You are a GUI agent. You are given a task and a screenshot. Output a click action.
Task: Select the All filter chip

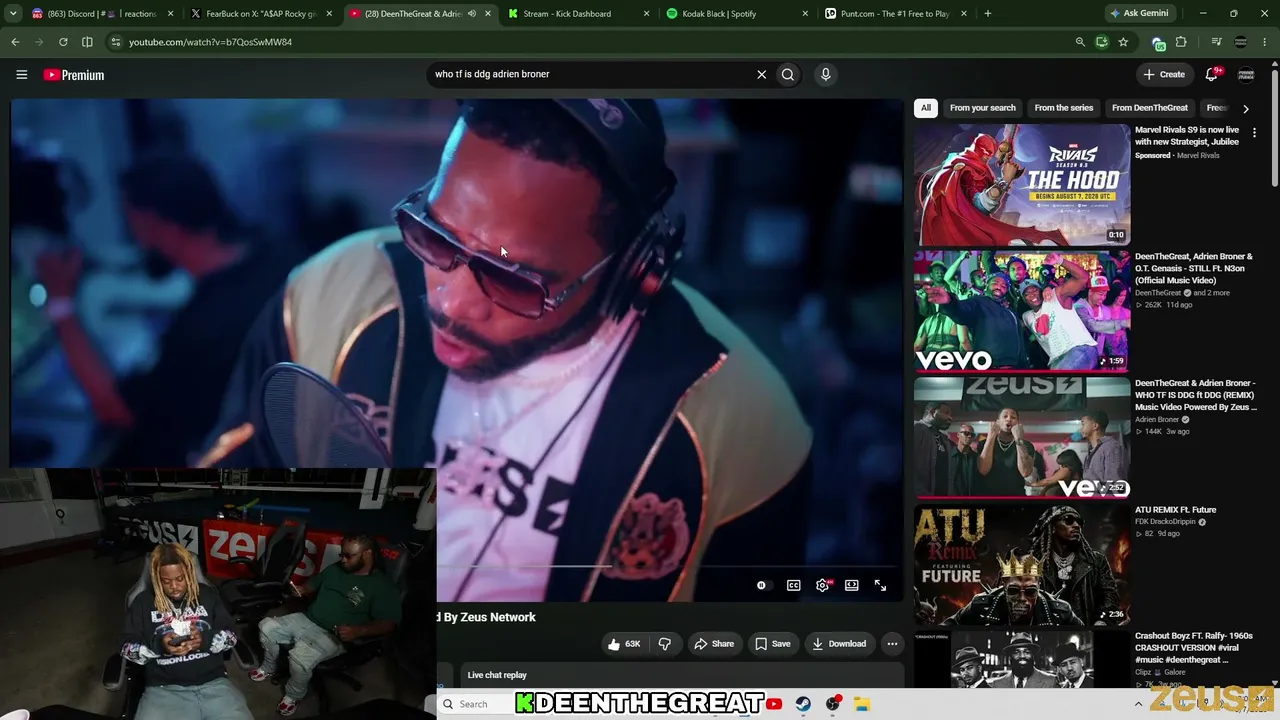pos(926,108)
